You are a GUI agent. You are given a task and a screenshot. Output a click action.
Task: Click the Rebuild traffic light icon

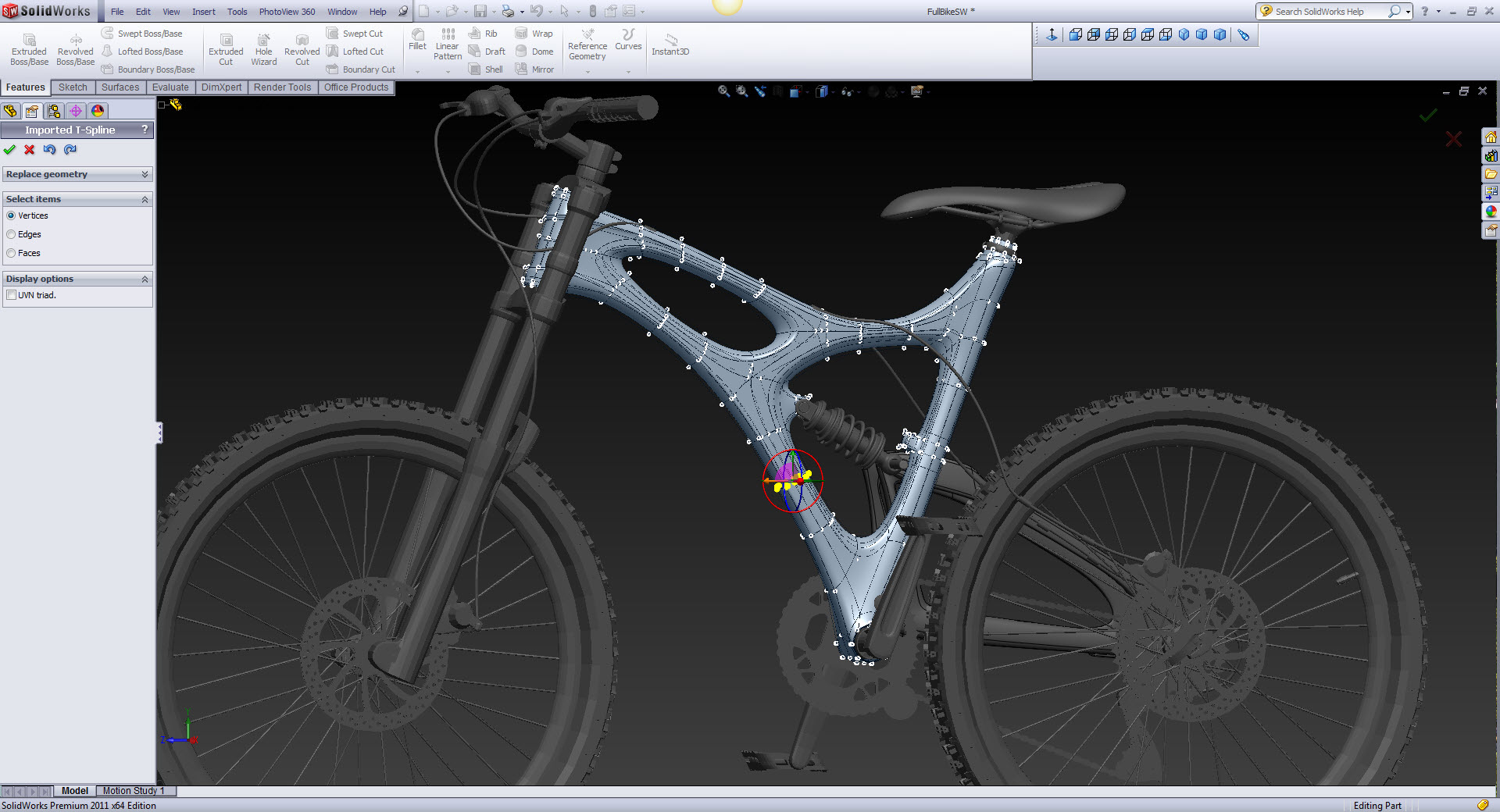592,11
